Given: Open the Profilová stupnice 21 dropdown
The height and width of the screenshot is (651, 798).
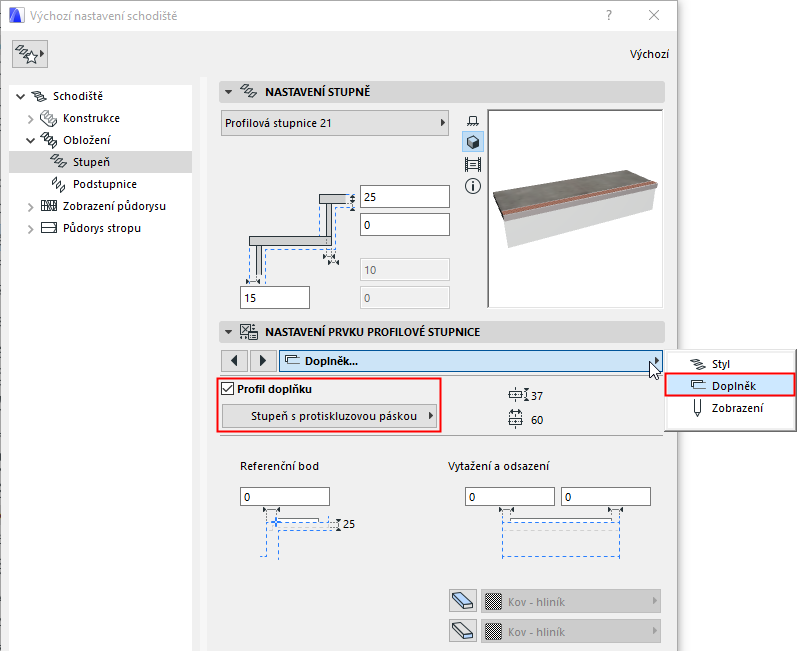Looking at the screenshot, I should click(x=335, y=123).
